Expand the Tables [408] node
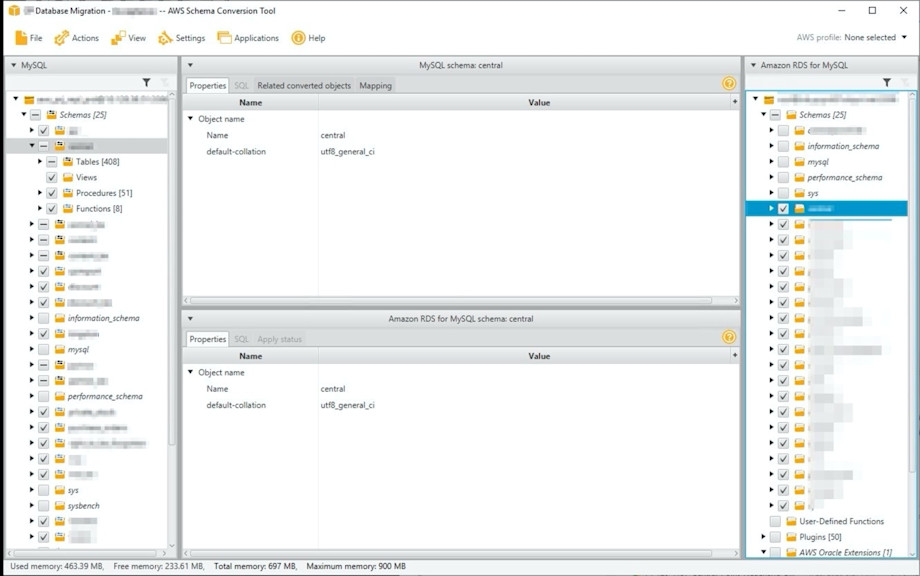Viewport: 920px width, 576px height. tap(40, 161)
